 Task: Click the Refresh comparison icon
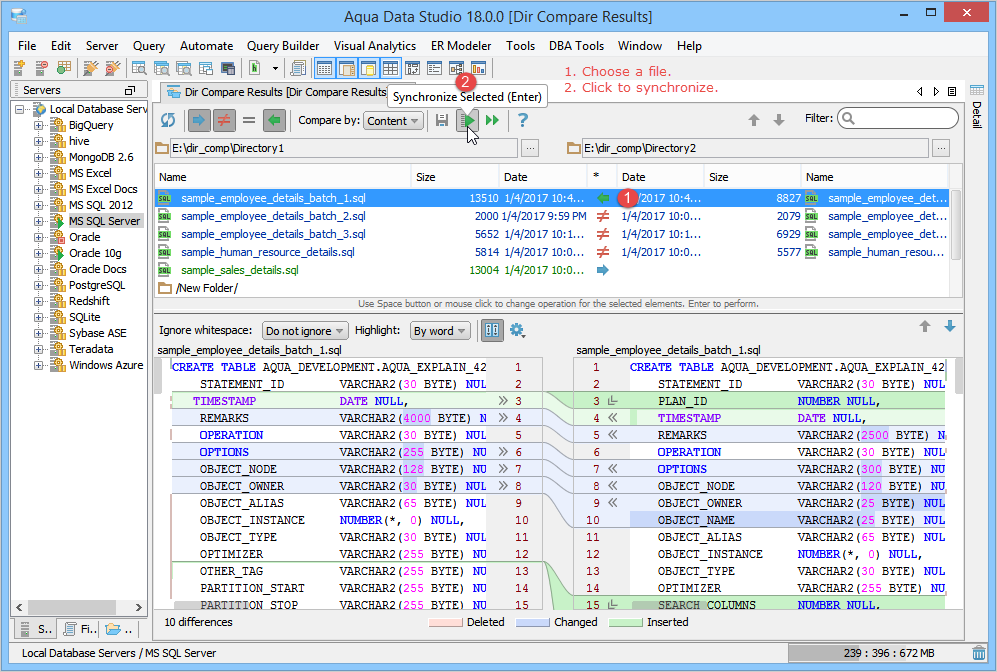(168, 120)
